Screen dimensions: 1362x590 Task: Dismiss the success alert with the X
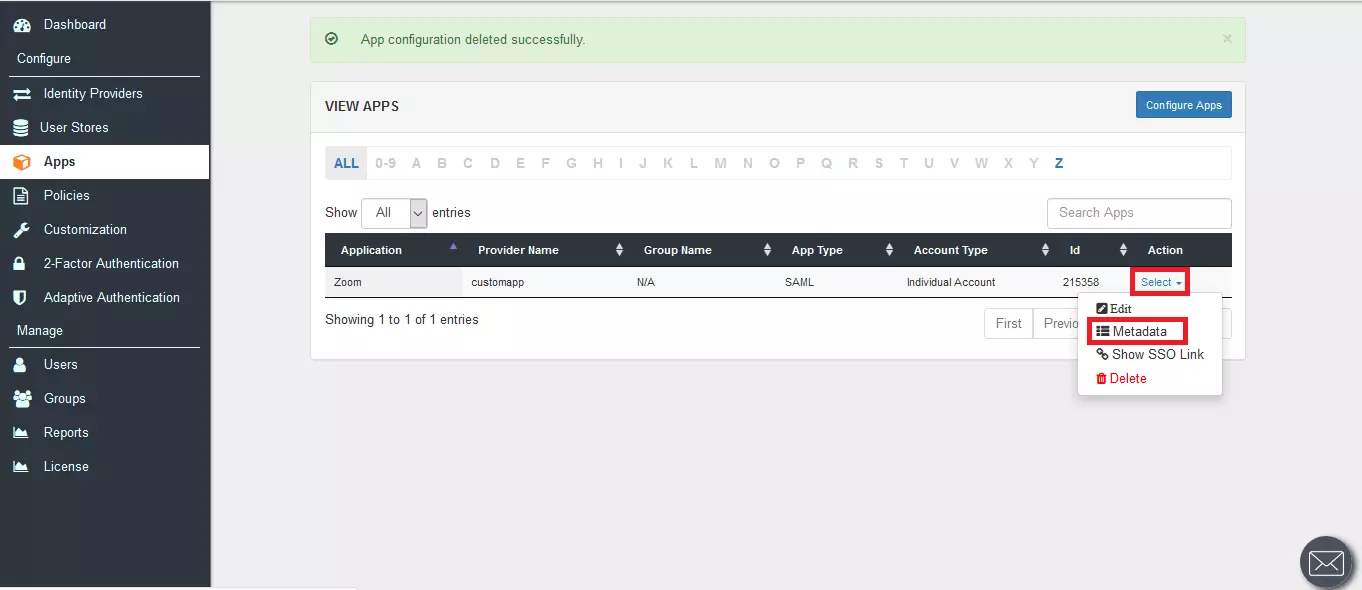(x=1227, y=39)
